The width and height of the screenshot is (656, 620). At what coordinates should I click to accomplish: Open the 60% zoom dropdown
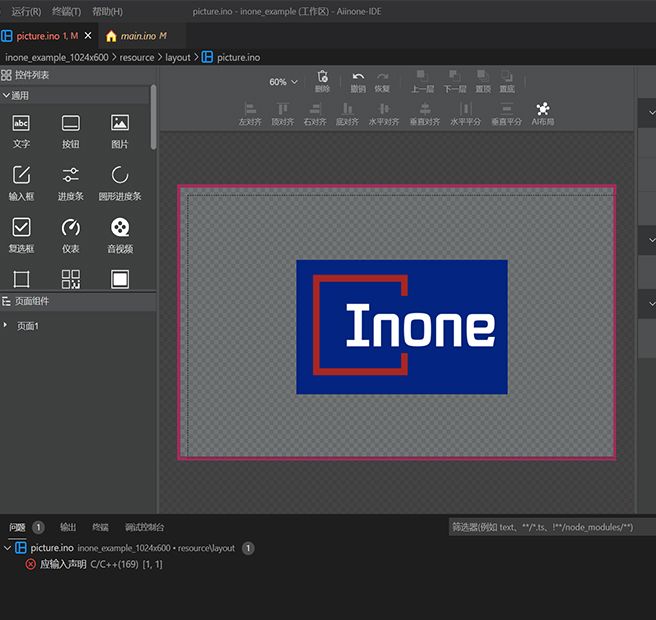pos(283,82)
